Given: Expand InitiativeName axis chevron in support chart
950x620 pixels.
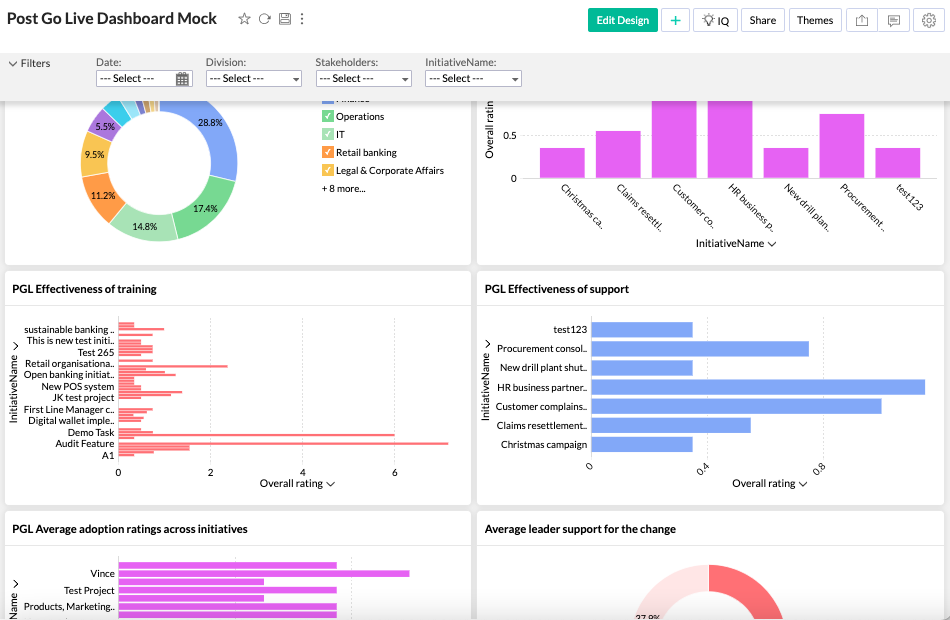Looking at the screenshot, I should (487, 344).
